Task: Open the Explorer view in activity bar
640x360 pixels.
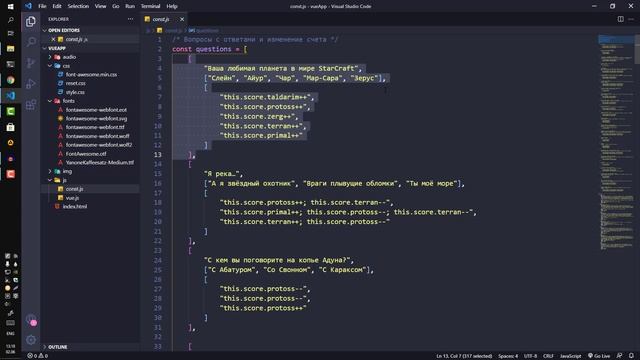Action: click(31, 21)
